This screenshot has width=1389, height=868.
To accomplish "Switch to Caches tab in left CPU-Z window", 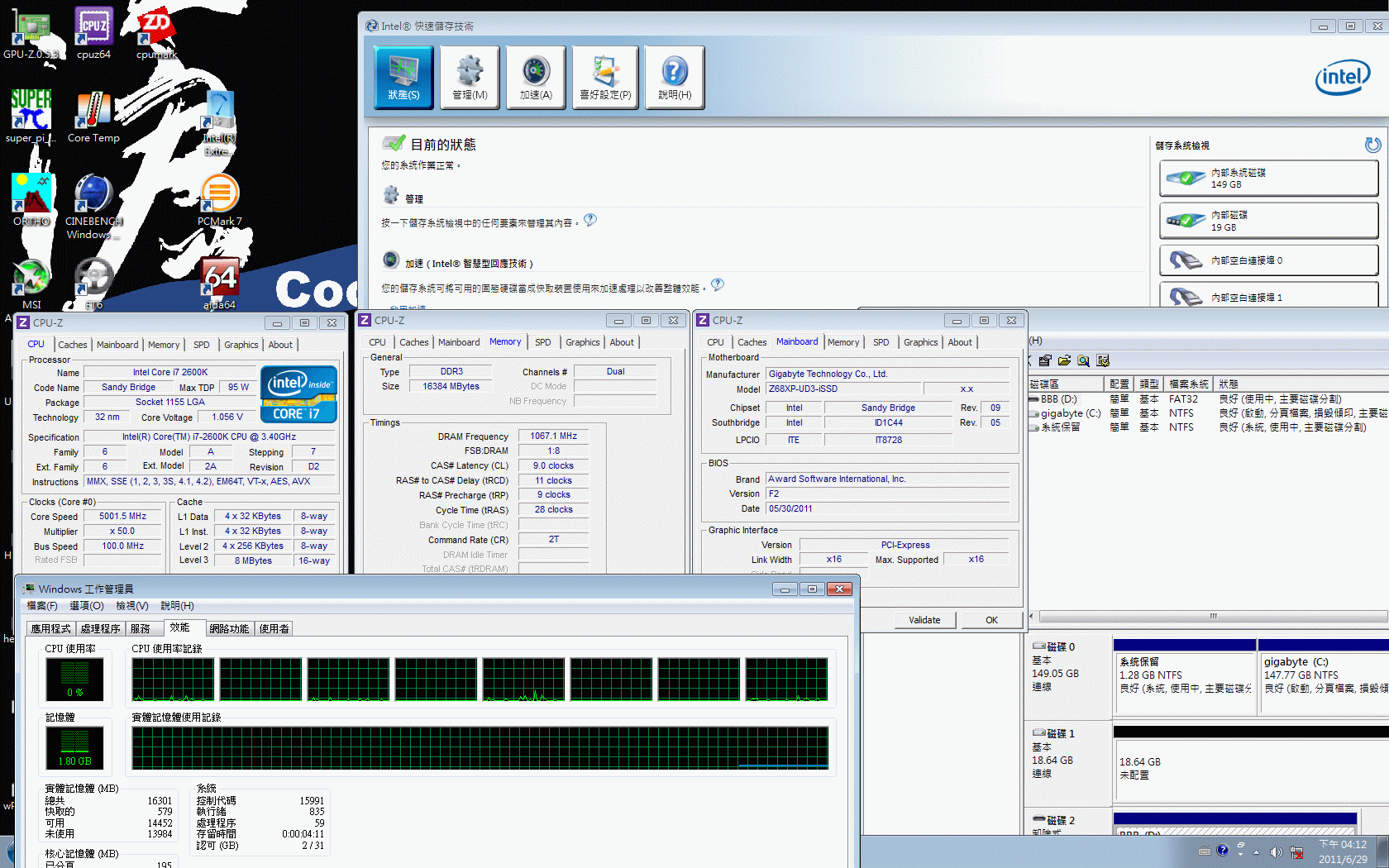I will pyautogui.click(x=73, y=345).
